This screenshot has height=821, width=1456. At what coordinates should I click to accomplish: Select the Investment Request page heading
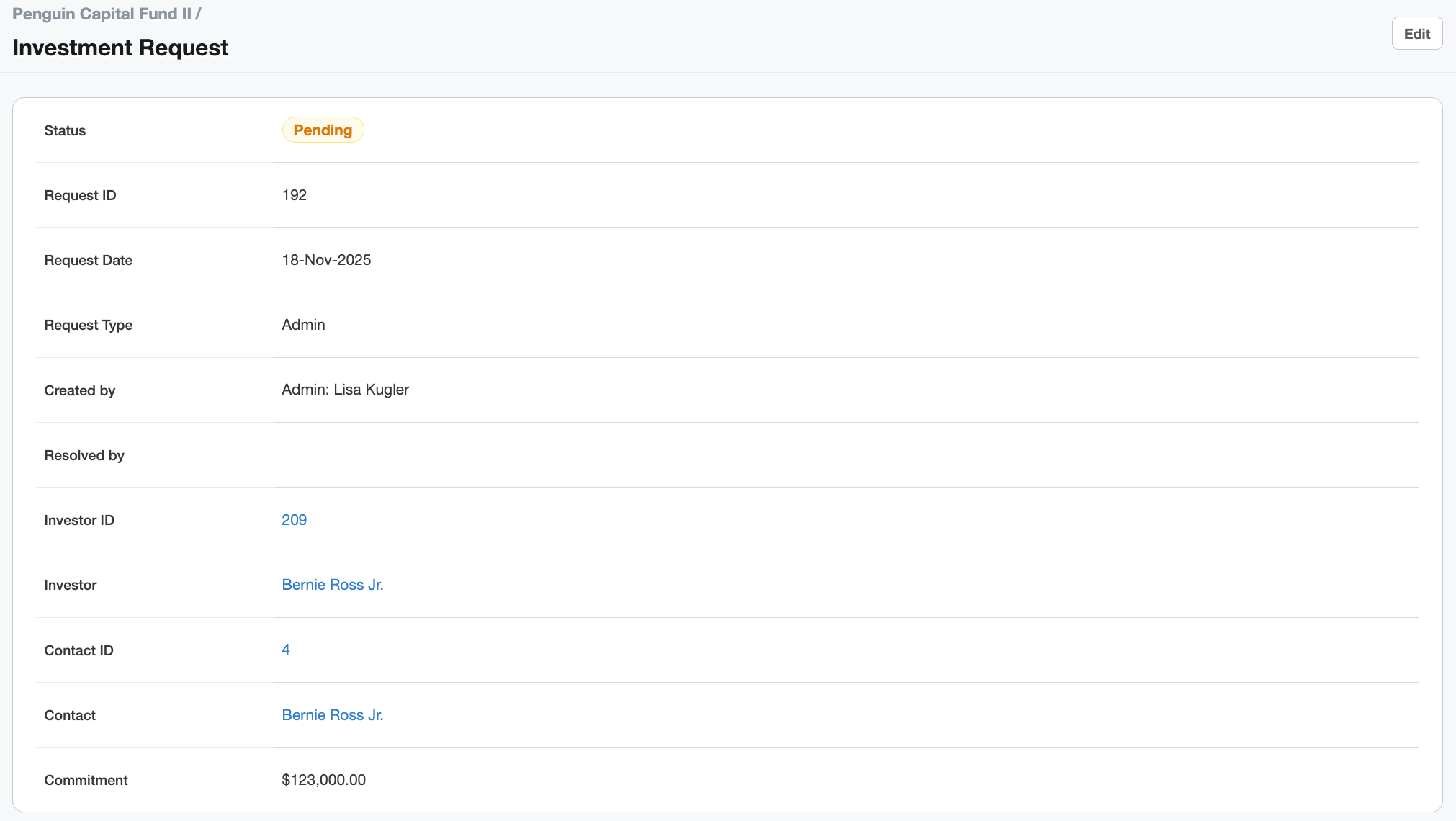tap(120, 48)
